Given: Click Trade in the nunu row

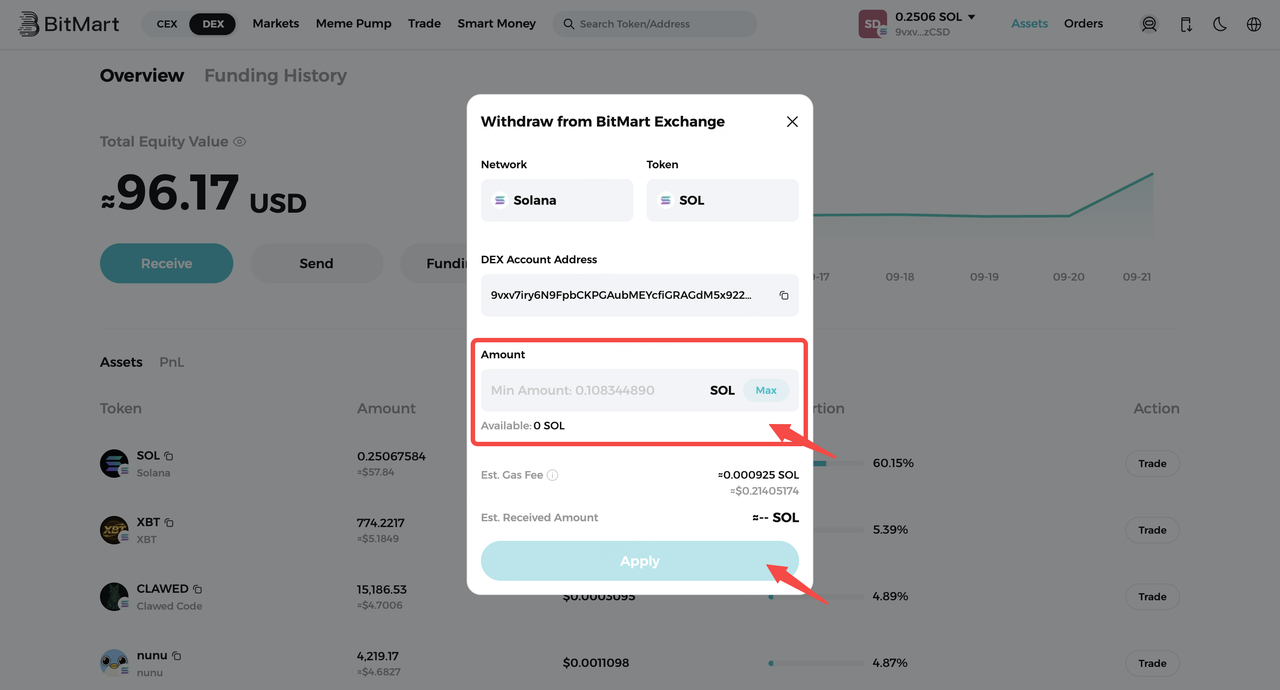Looking at the screenshot, I should (1152, 663).
